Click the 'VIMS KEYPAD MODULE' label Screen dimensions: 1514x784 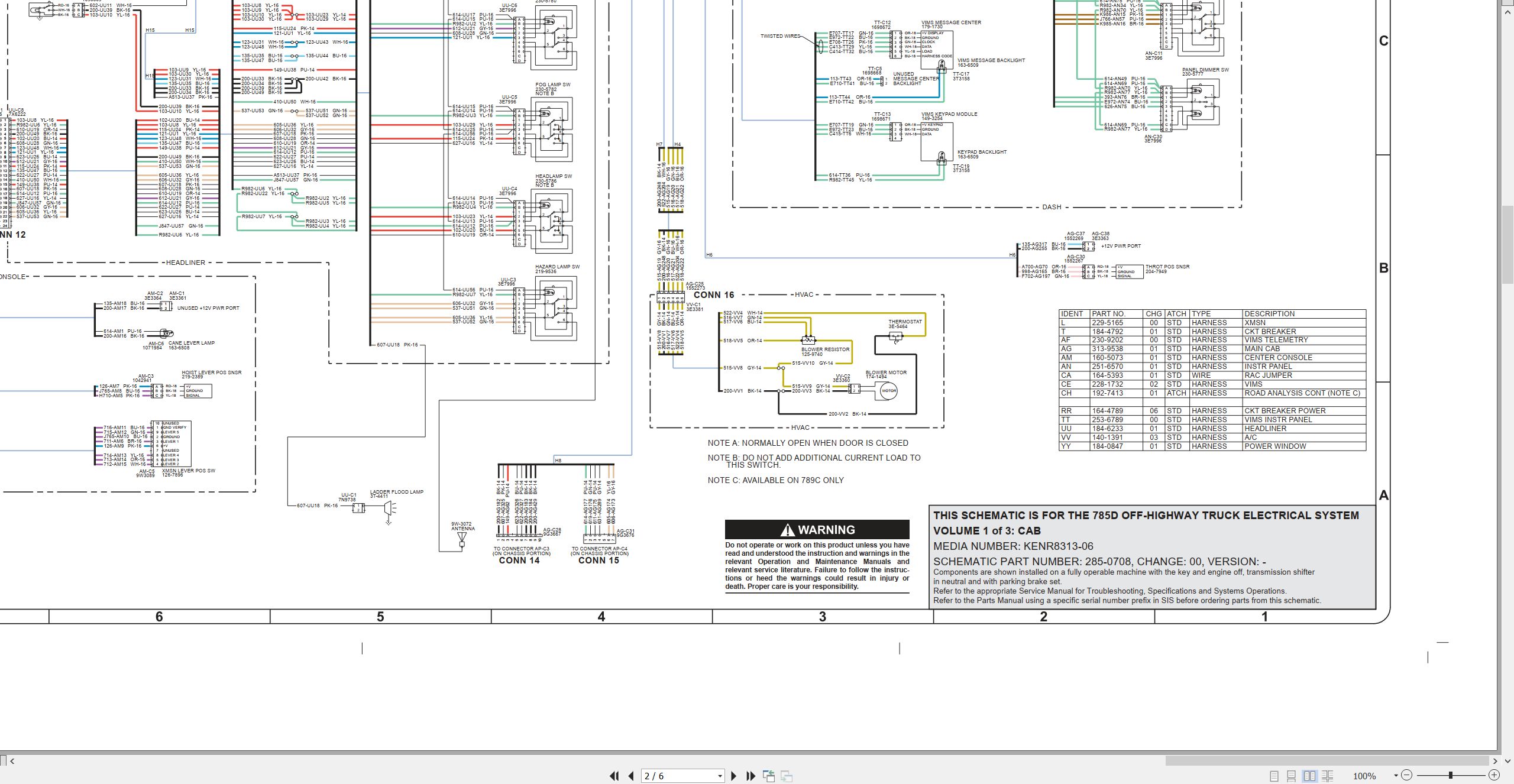pos(949,114)
